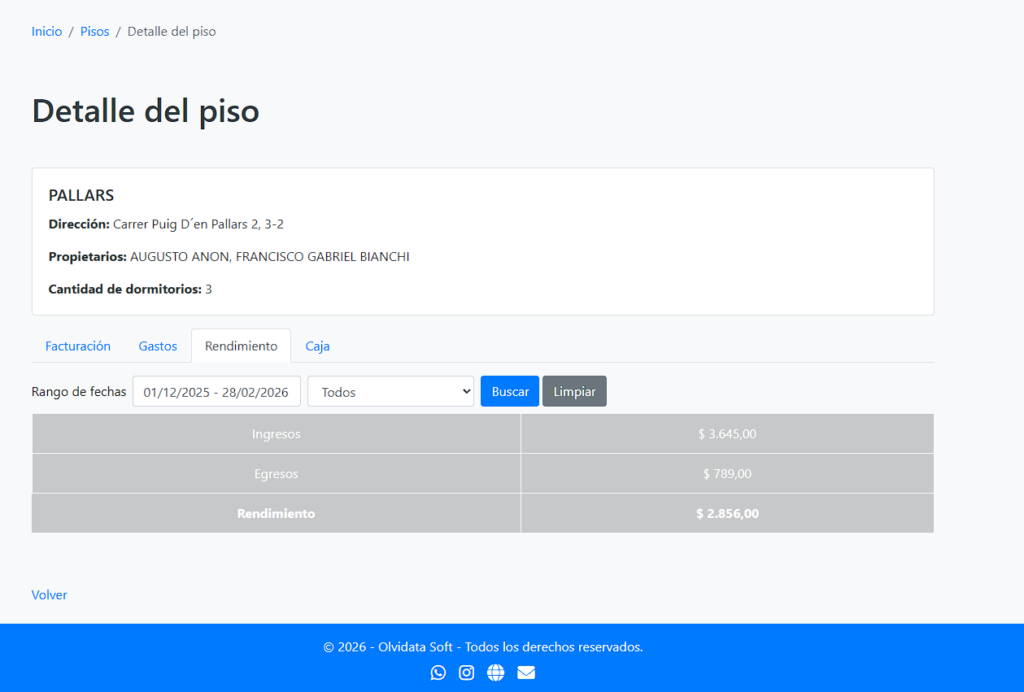The image size is (1024, 692).
Task: Open the website globe icon
Action: pyautogui.click(x=496, y=673)
